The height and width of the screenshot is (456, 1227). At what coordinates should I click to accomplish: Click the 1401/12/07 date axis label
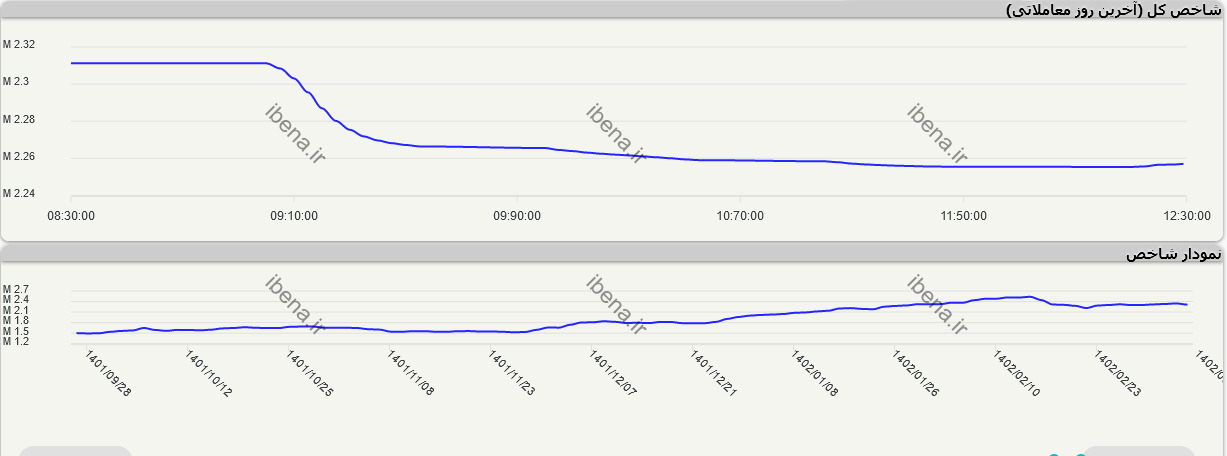point(612,373)
